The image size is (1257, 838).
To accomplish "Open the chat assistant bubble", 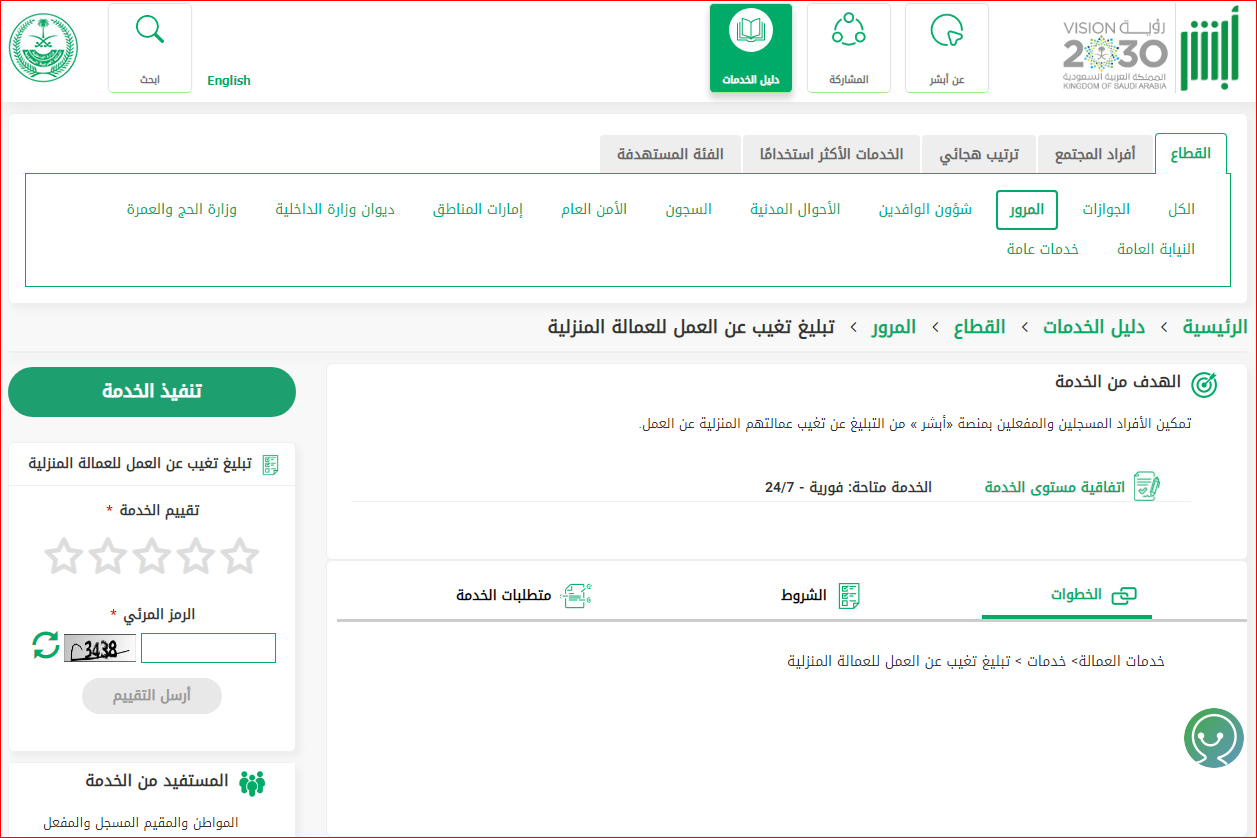I will [x=1214, y=738].
